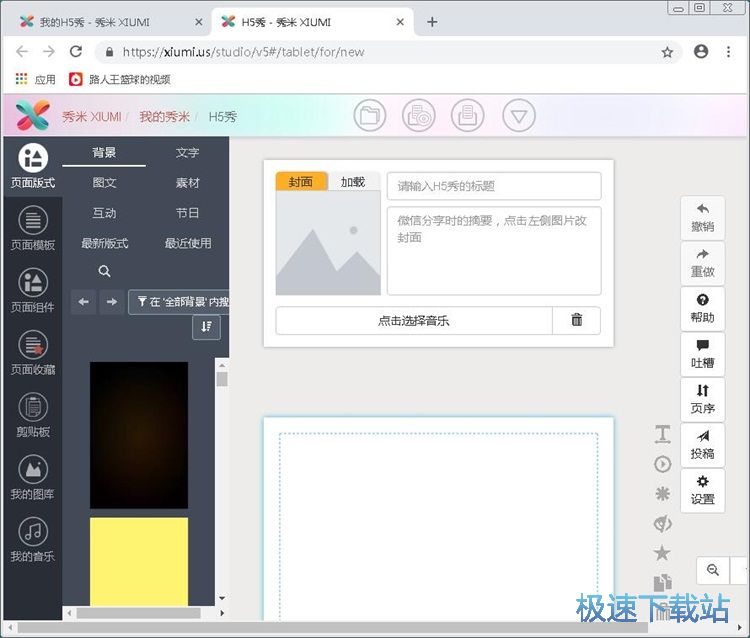The height and width of the screenshot is (638, 750).
Task: Open the 吐槽 feedback button
Action: (x=702, y=354)
